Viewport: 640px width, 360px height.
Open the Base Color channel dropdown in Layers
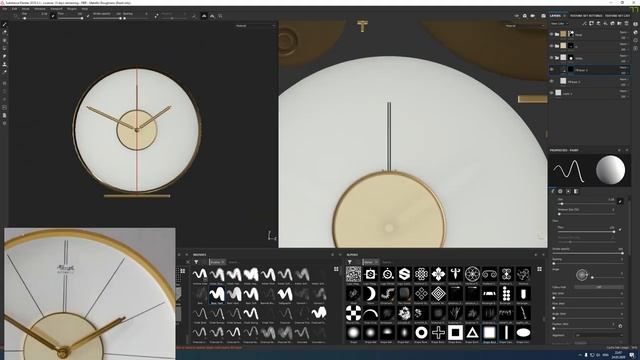click(560, 24)
